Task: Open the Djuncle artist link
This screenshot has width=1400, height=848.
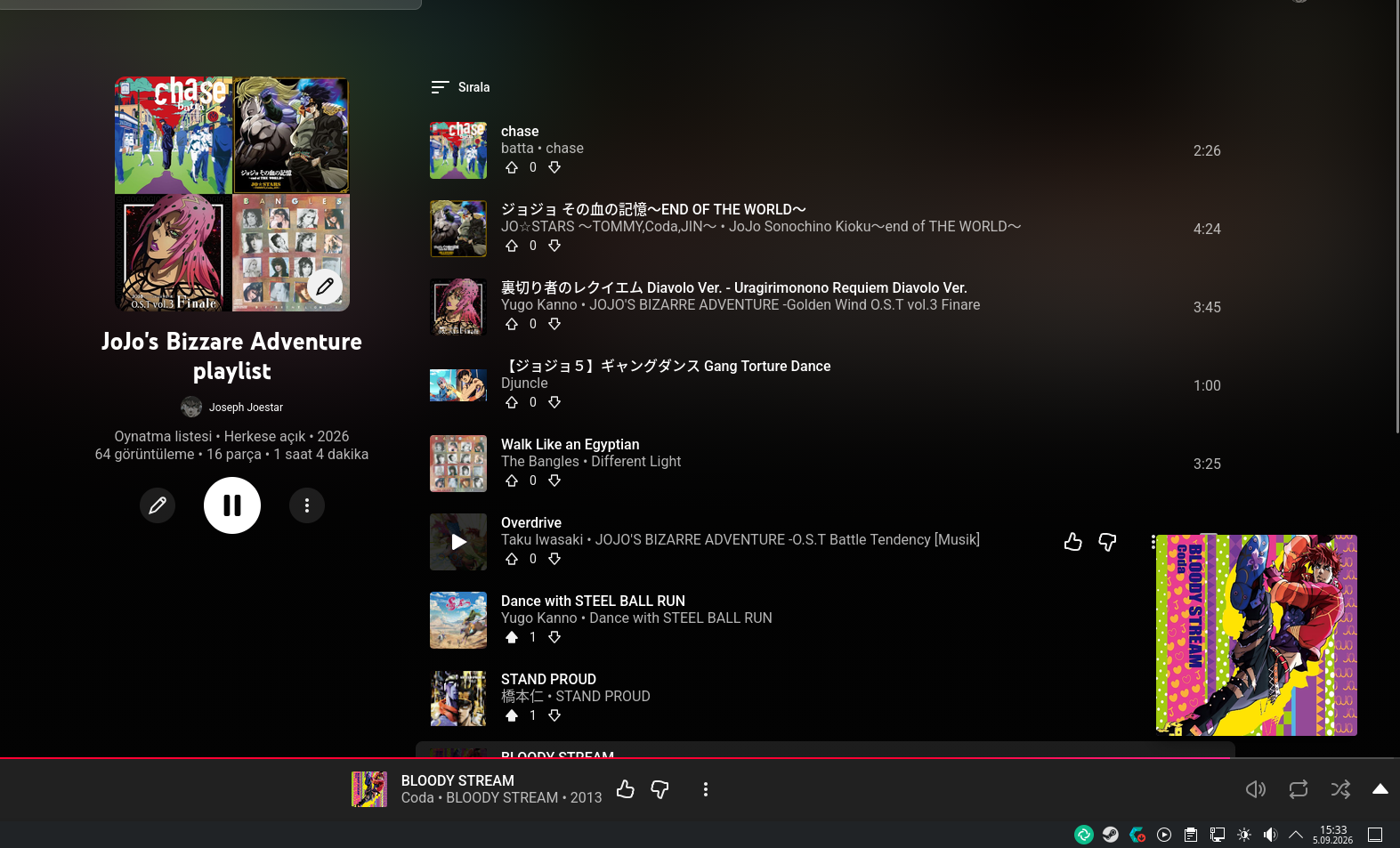Action: pyautogui.click(x=524, y=384)
